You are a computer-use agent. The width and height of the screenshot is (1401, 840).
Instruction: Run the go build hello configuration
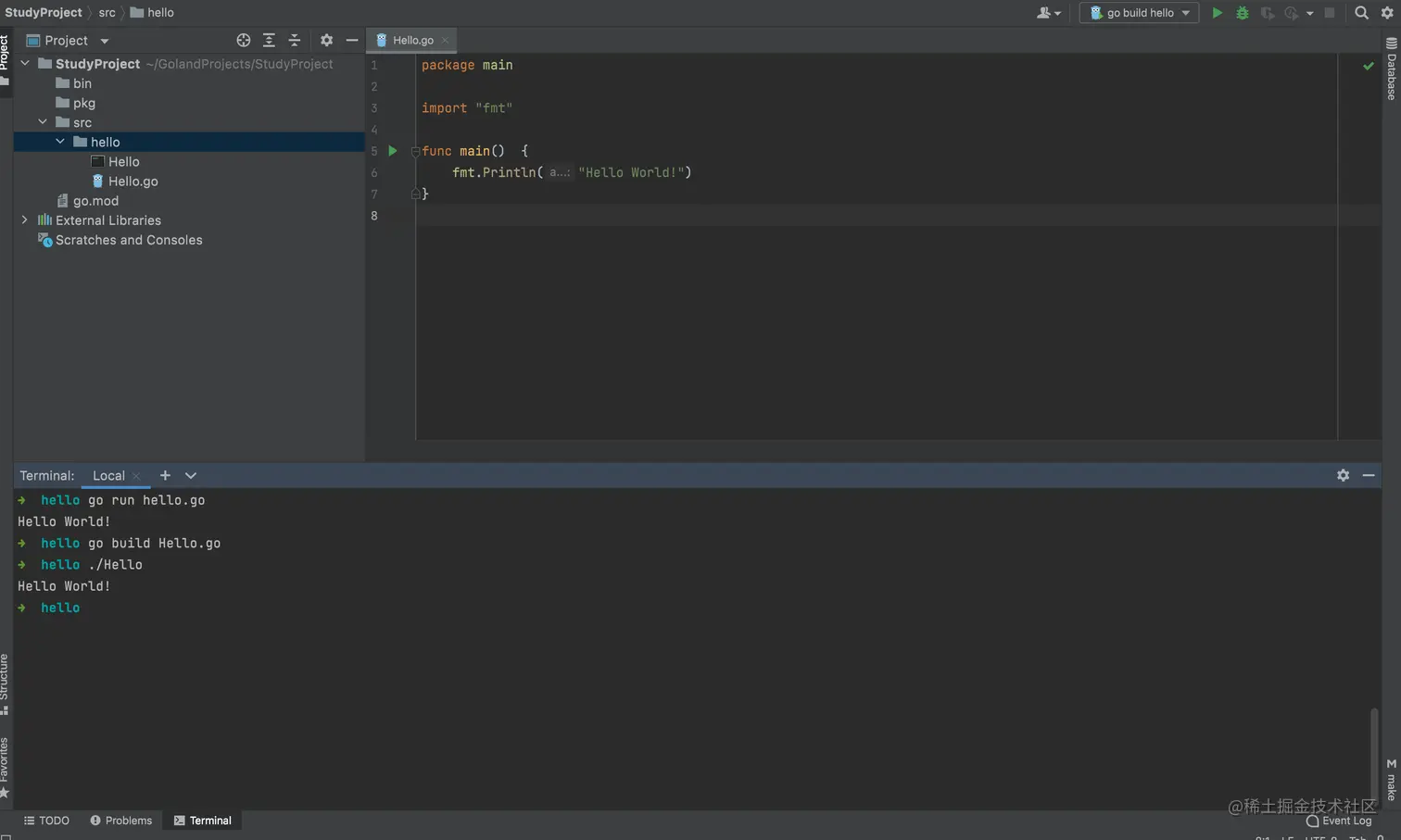click(x=1218, y=13)
